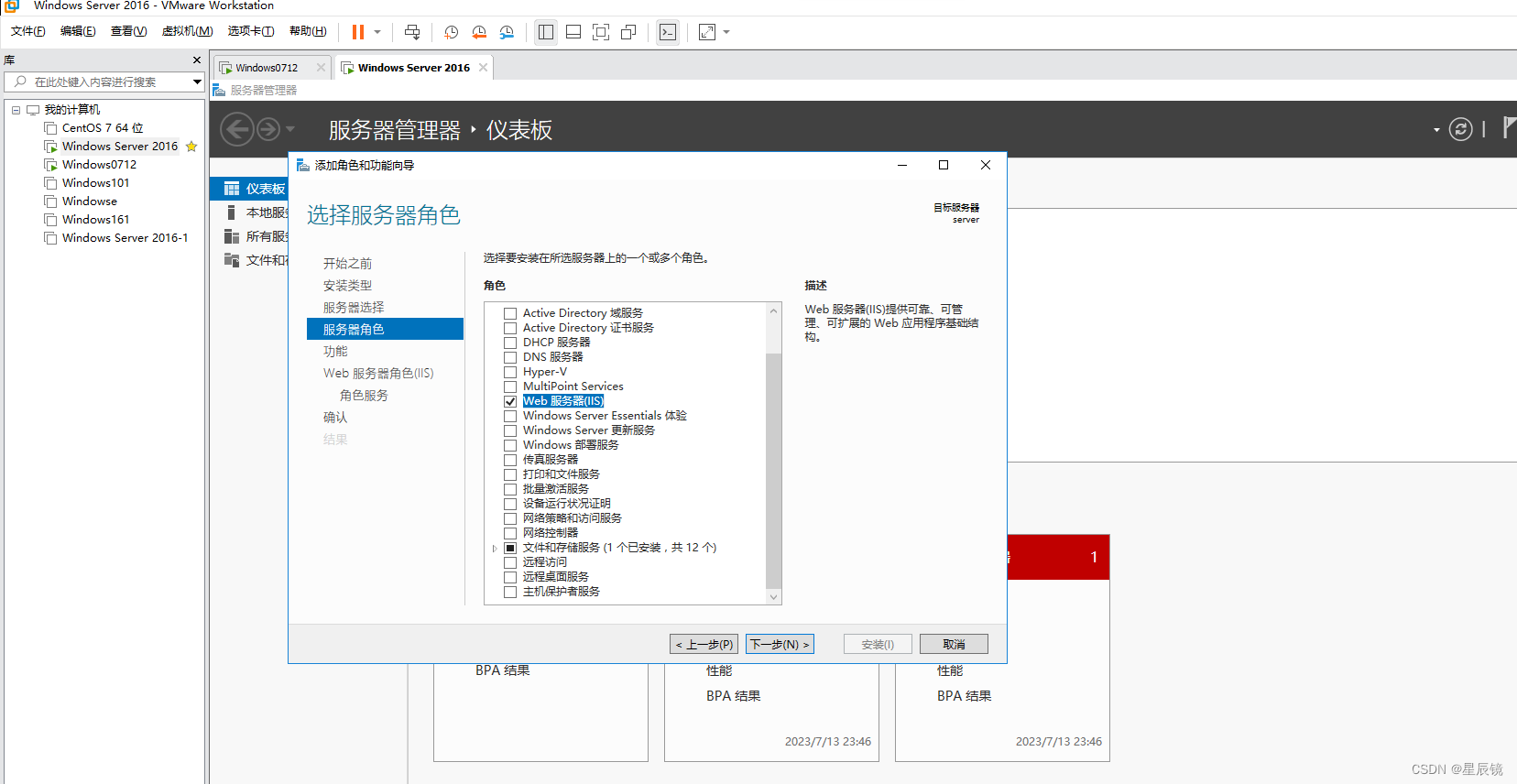
Task: Click the notifications flag icon in Server Manager
Action: tap(1509, 128)
